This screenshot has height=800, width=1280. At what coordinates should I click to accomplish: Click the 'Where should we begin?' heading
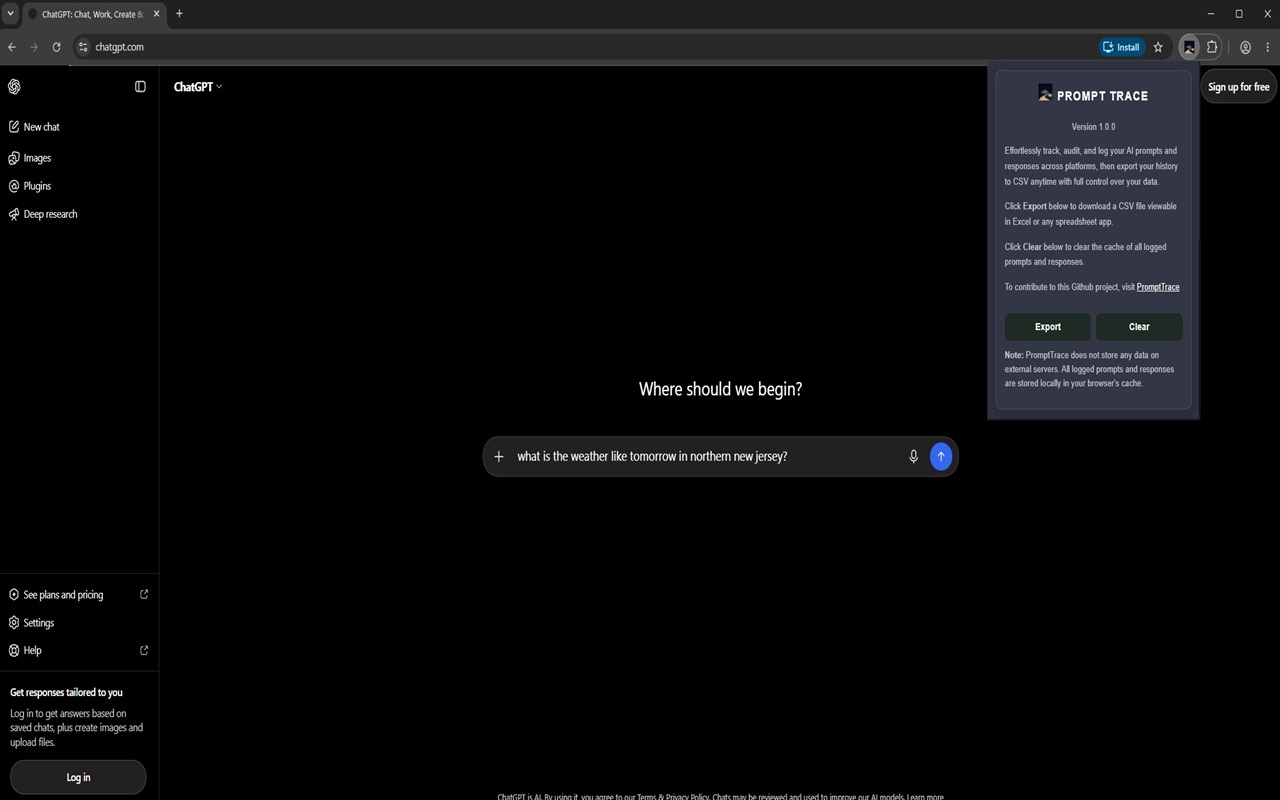(720, 389)
